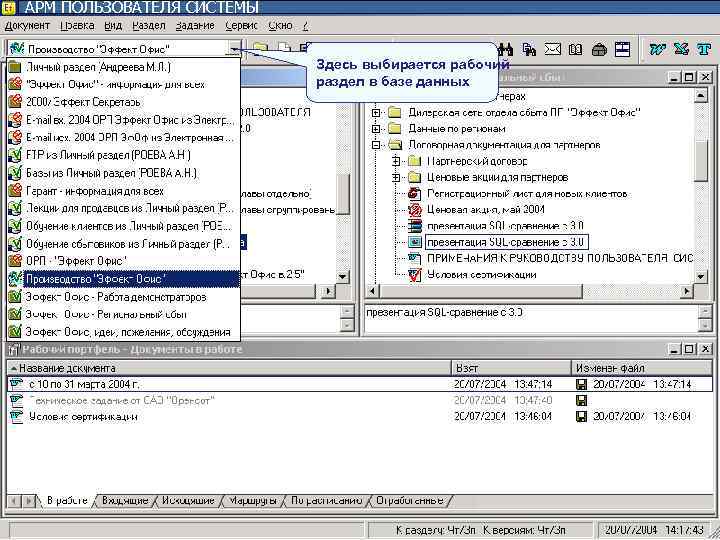Click the blank document toolbar icon
This screenshot has width=720, height=540.
click(285, 48)
